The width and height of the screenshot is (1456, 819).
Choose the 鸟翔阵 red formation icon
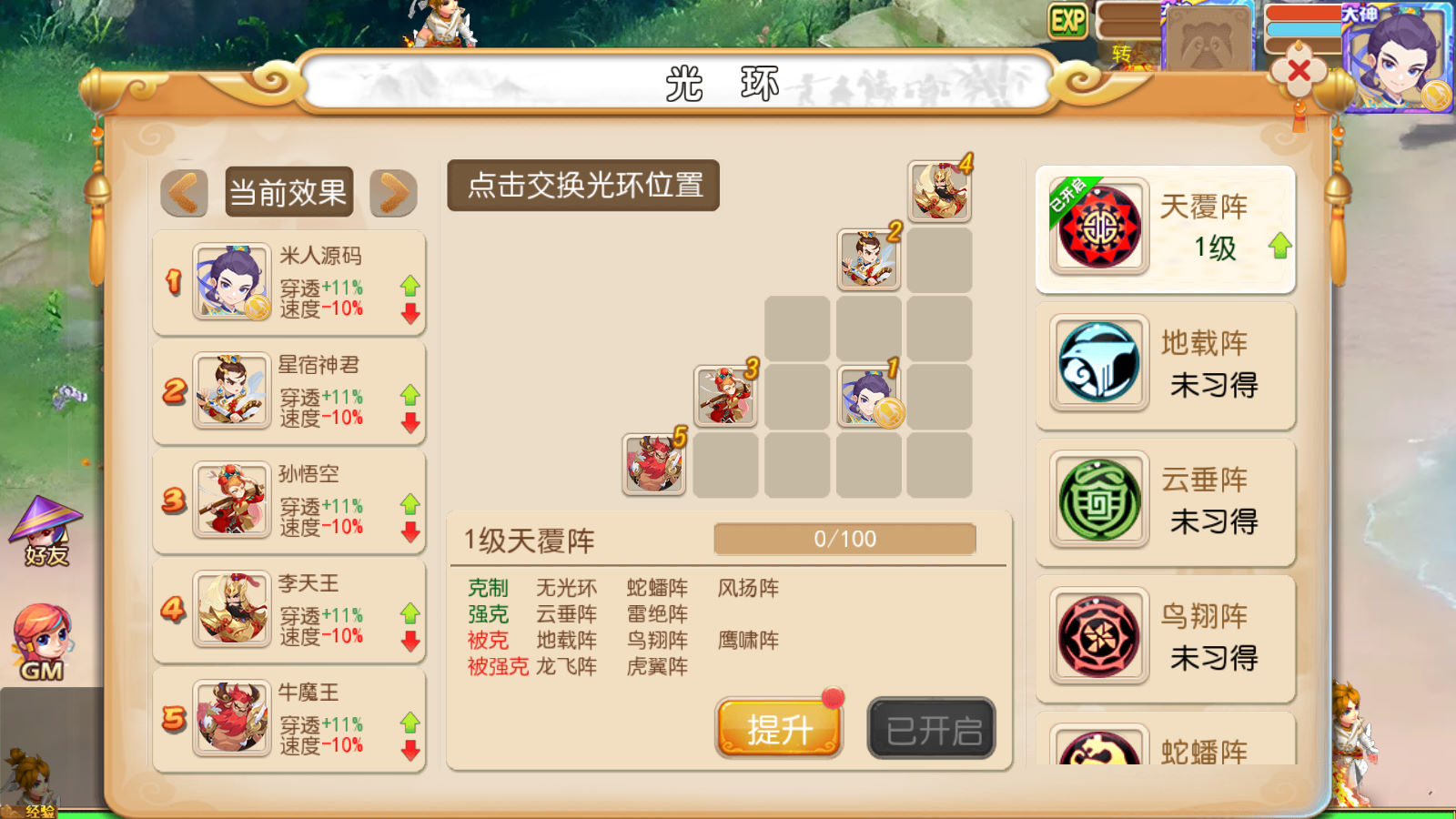pyautogui.click(x=1099, y=635)
